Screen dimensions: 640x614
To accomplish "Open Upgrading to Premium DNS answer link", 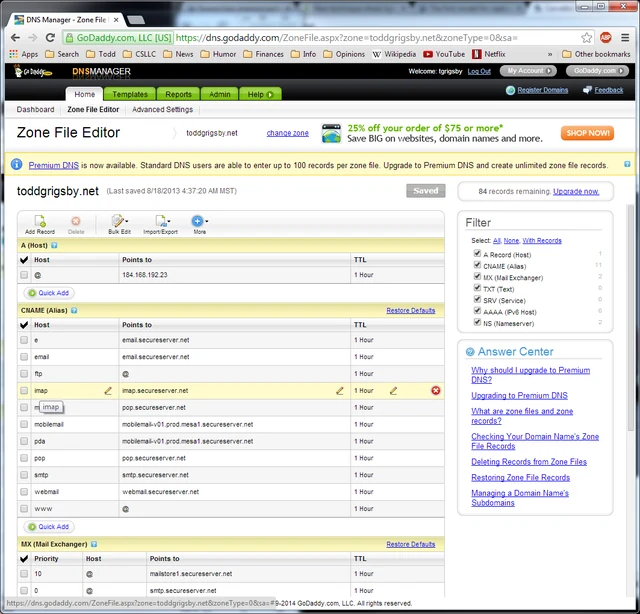I will pos(519,396).
